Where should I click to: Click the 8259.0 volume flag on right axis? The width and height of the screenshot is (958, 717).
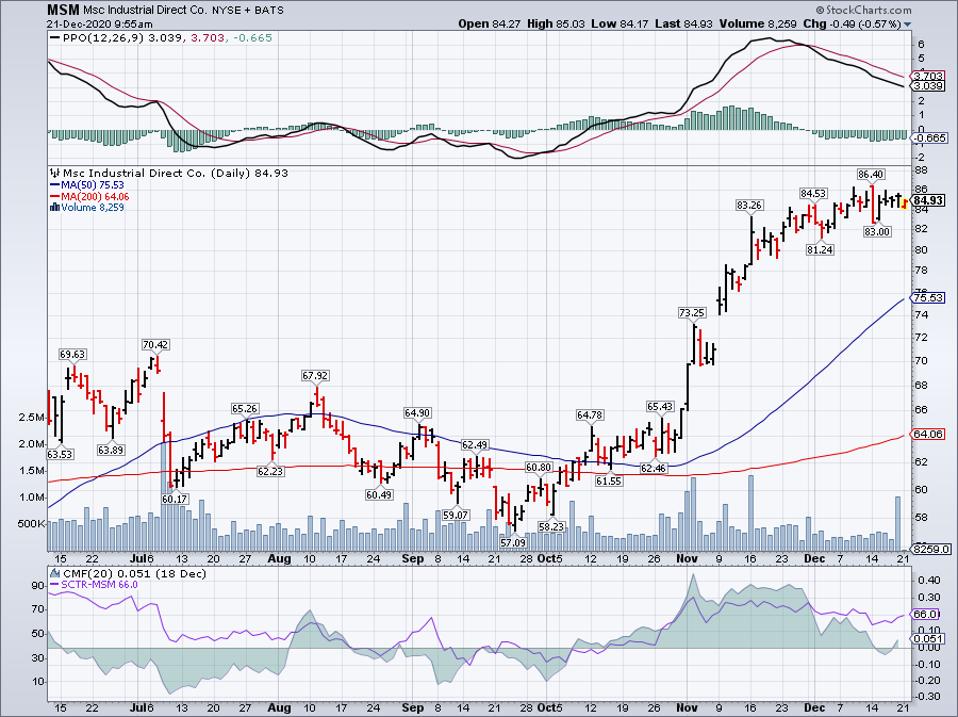coord(929,549)
